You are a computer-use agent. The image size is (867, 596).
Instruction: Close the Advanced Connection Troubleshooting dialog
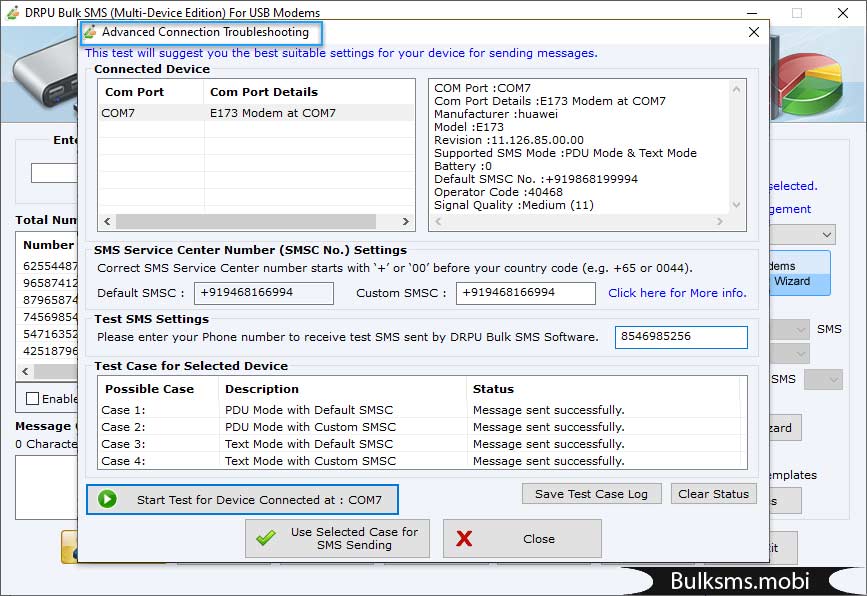tap(754, 32)
